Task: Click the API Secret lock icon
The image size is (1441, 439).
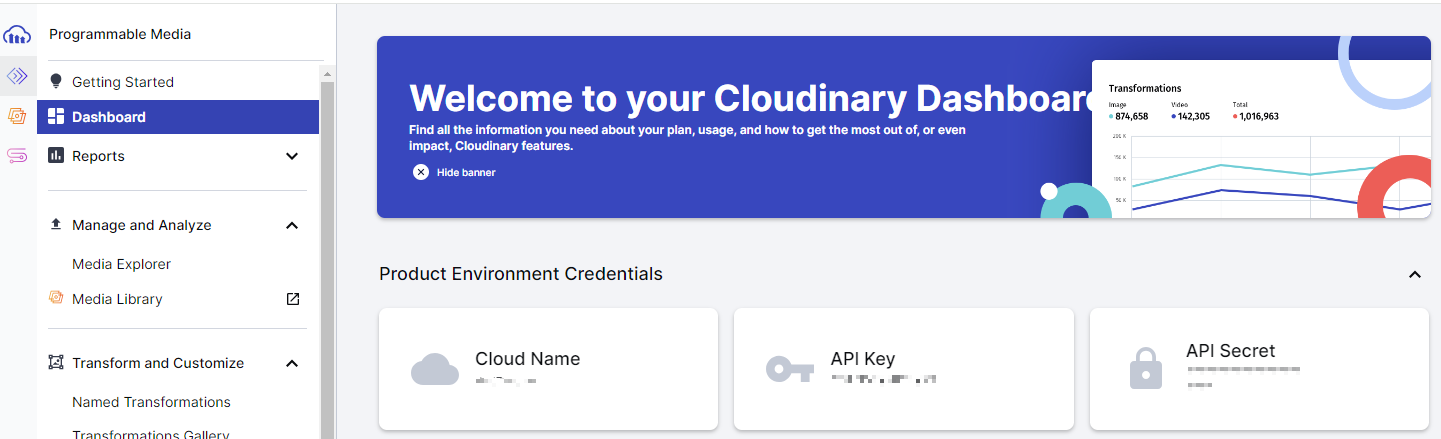Action: point(1145,368)
